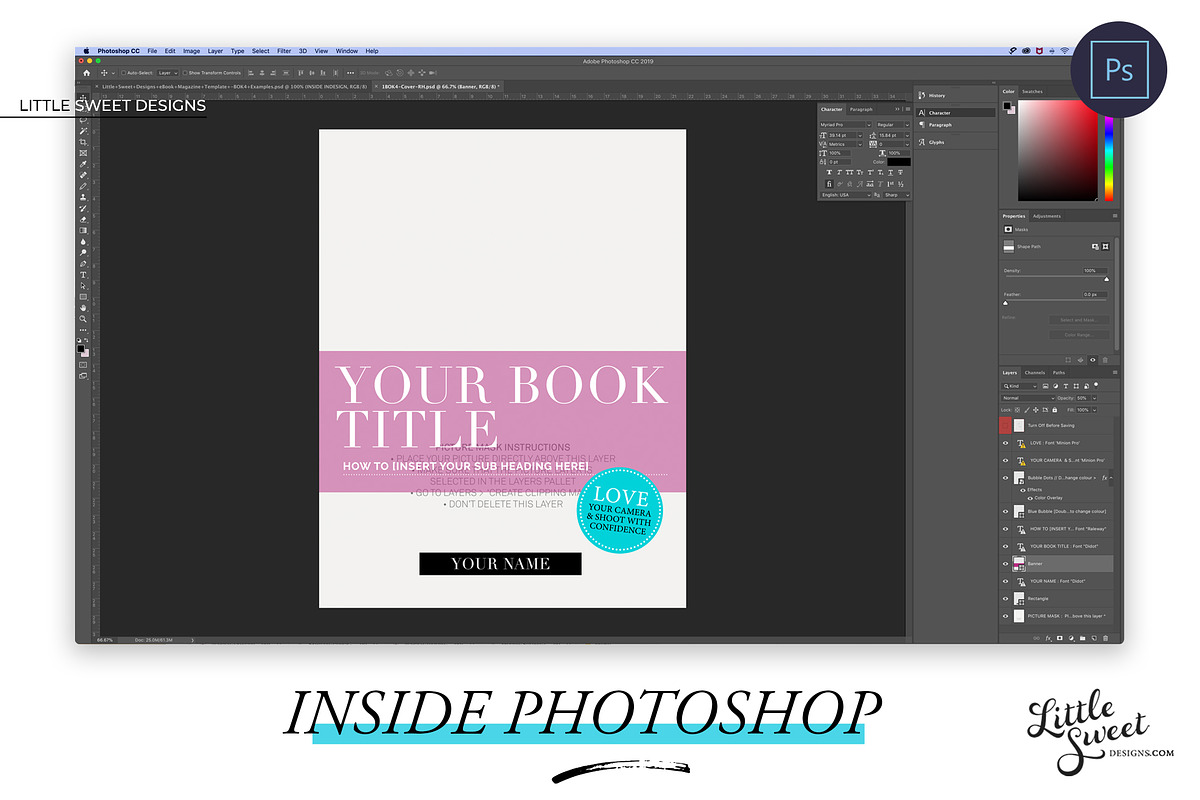The image size is (1200, 800).
Task: Hide the Banner layer with eye icon
Action: pyautogui.click(x=1005, y=564)
